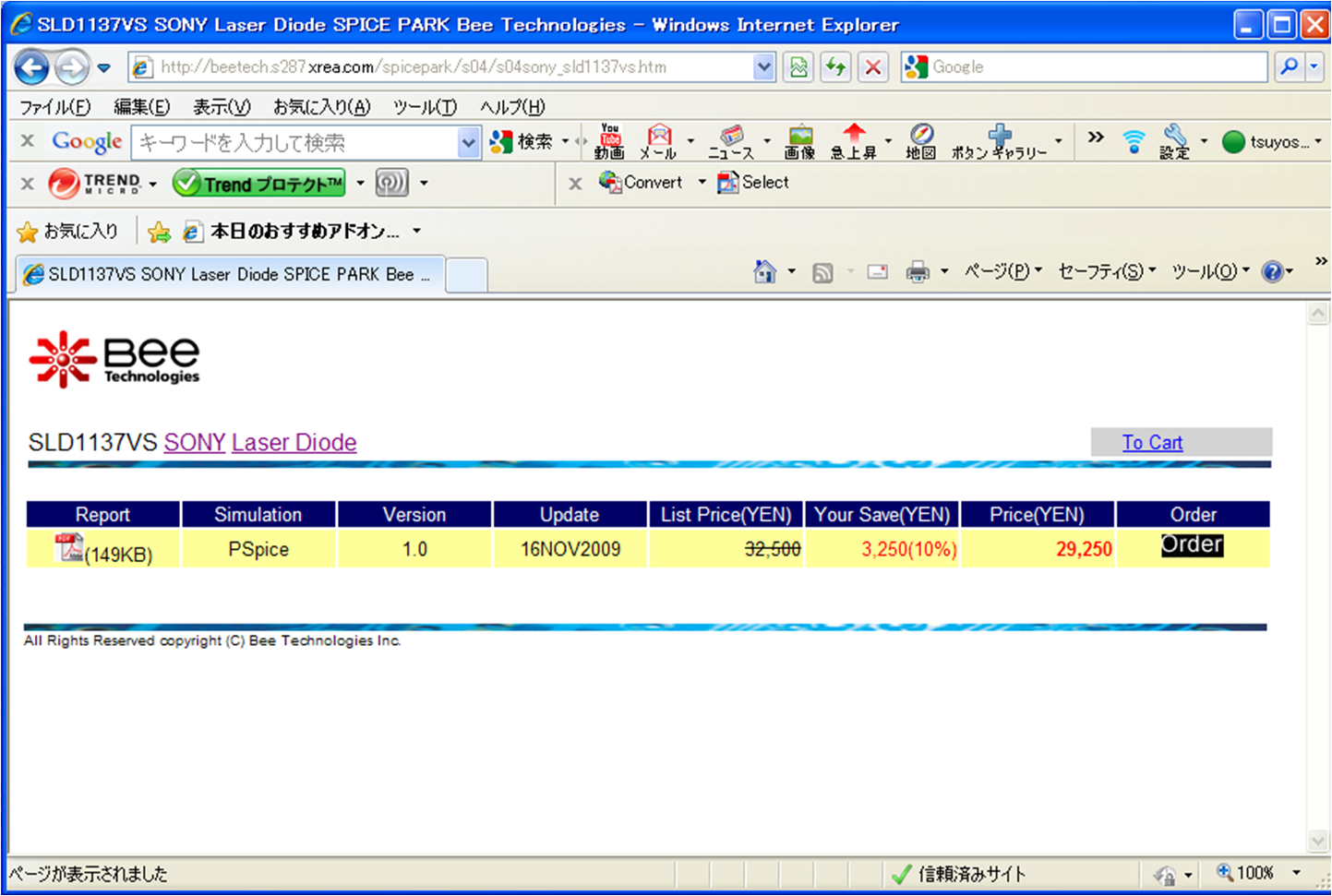
Task: Open the 地図 toolbar icon
Action: coord(920,141)
